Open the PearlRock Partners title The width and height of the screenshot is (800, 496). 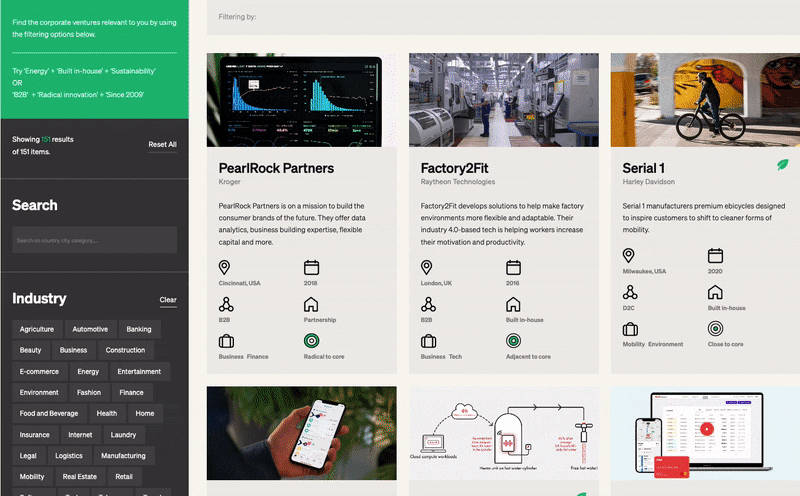(x=276, y=168)
